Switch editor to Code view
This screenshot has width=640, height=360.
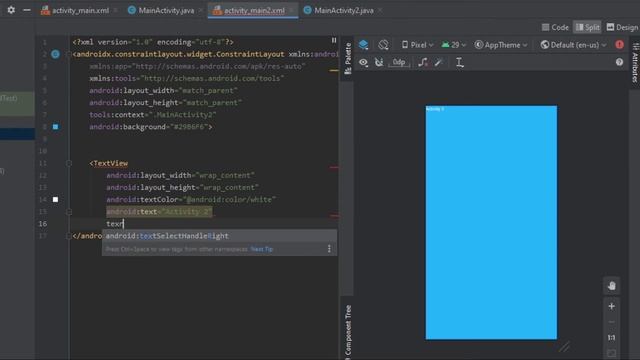(555, 27)
